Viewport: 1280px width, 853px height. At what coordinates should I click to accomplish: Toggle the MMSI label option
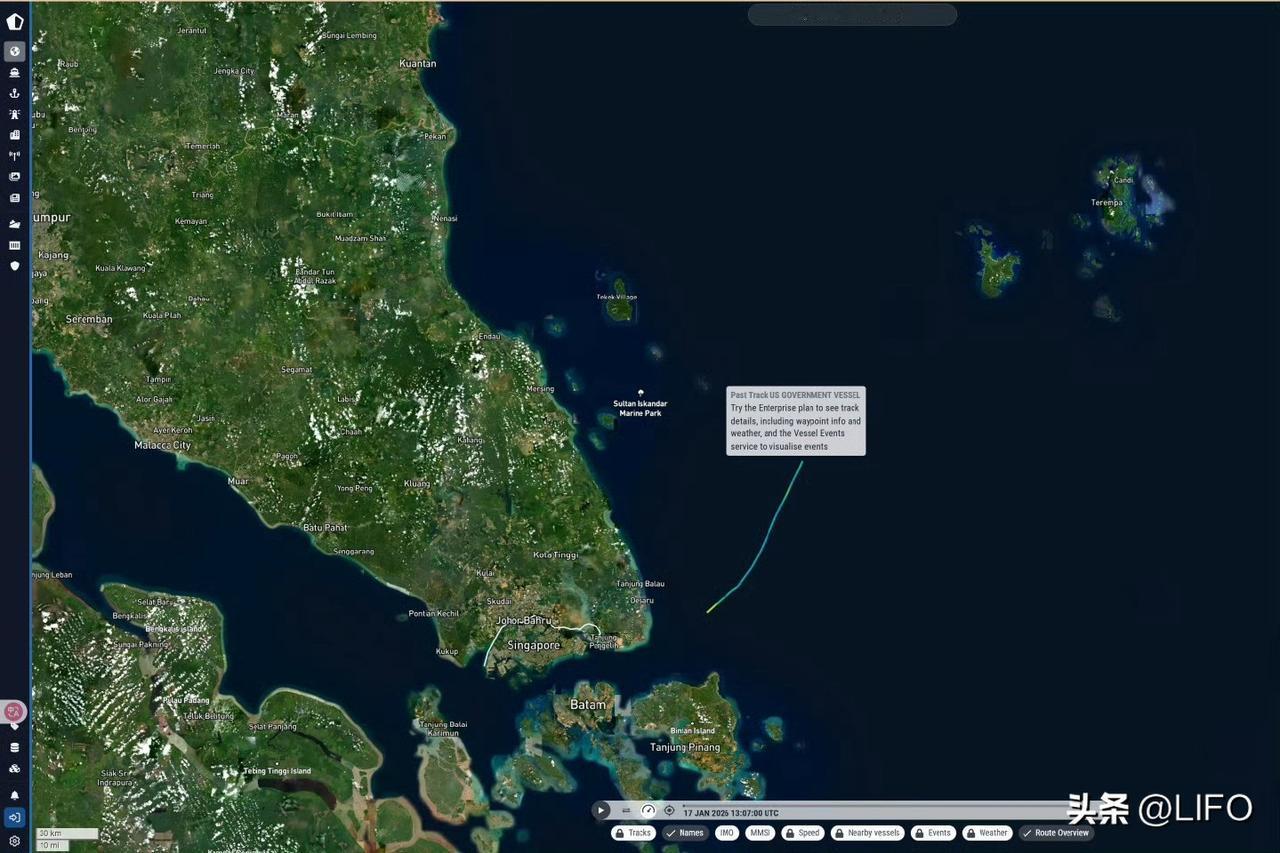point(760,833)
